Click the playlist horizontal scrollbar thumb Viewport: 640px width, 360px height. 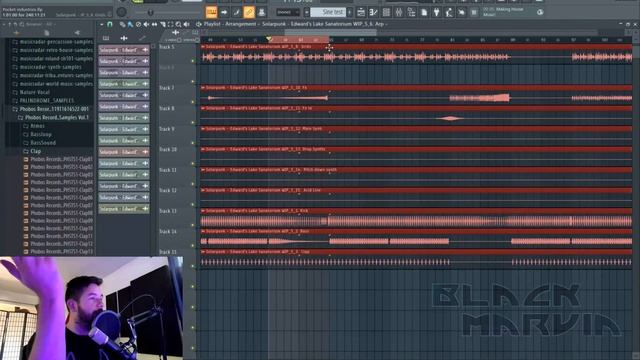tap(331, 32)
